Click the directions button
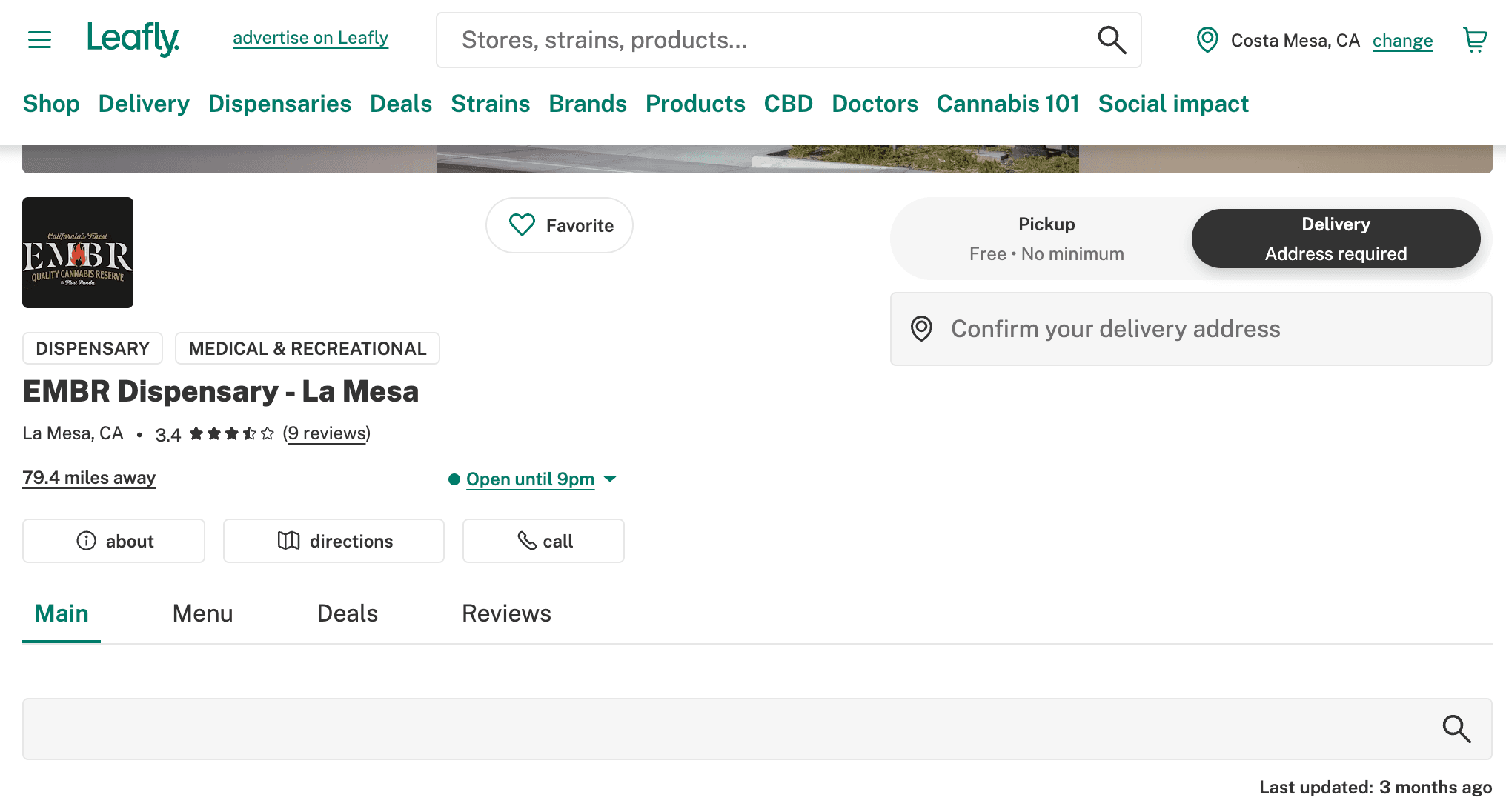This screenshot has height=812, width=1506. pos(334,541)
